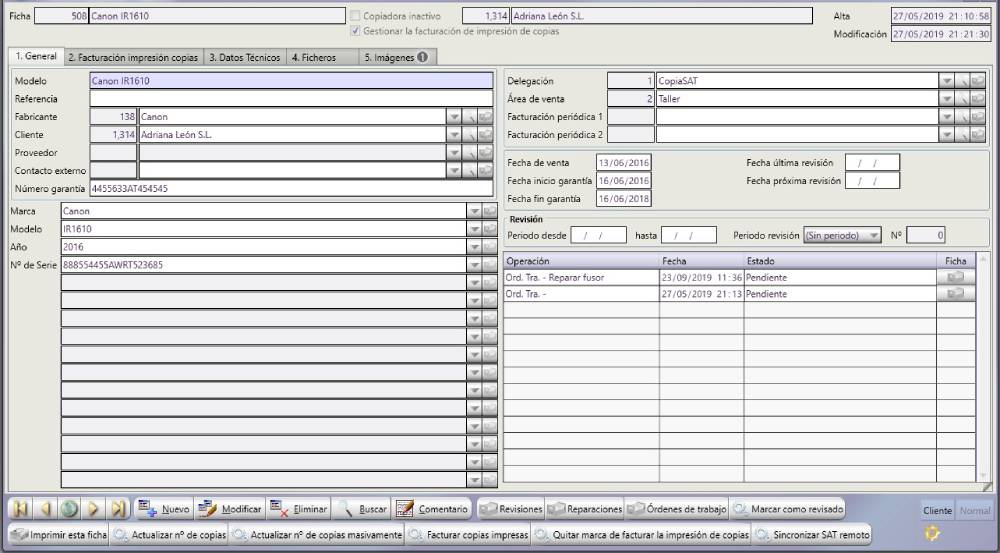Viewport: 1000px width, 553px height.
Task: Go to the previous record
Action: [x=45, y=509]
